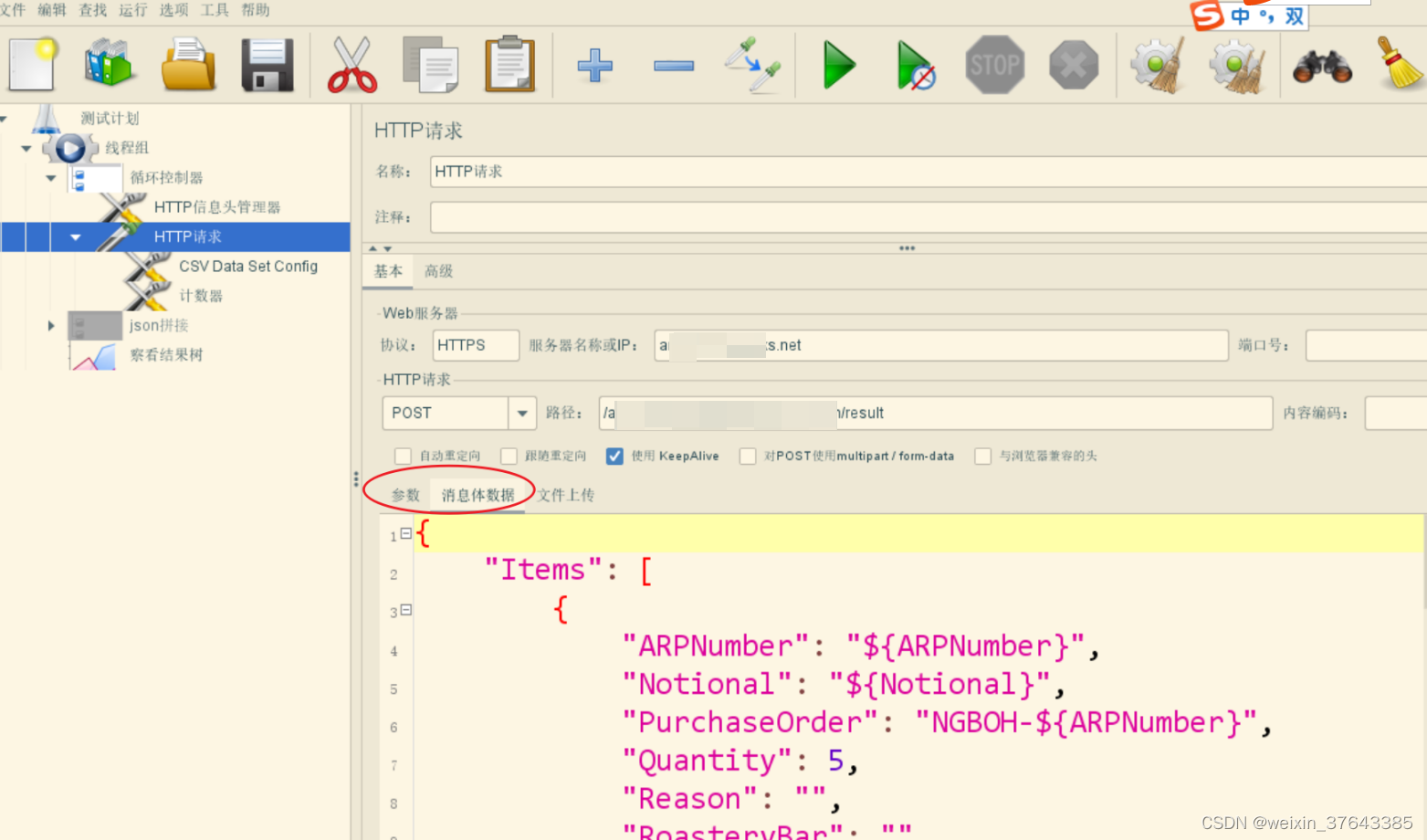This screenshot has width=1427, height=840.
Task: Uncheck the 使用 KeepAlive checkbox
Action: [614, 456]
